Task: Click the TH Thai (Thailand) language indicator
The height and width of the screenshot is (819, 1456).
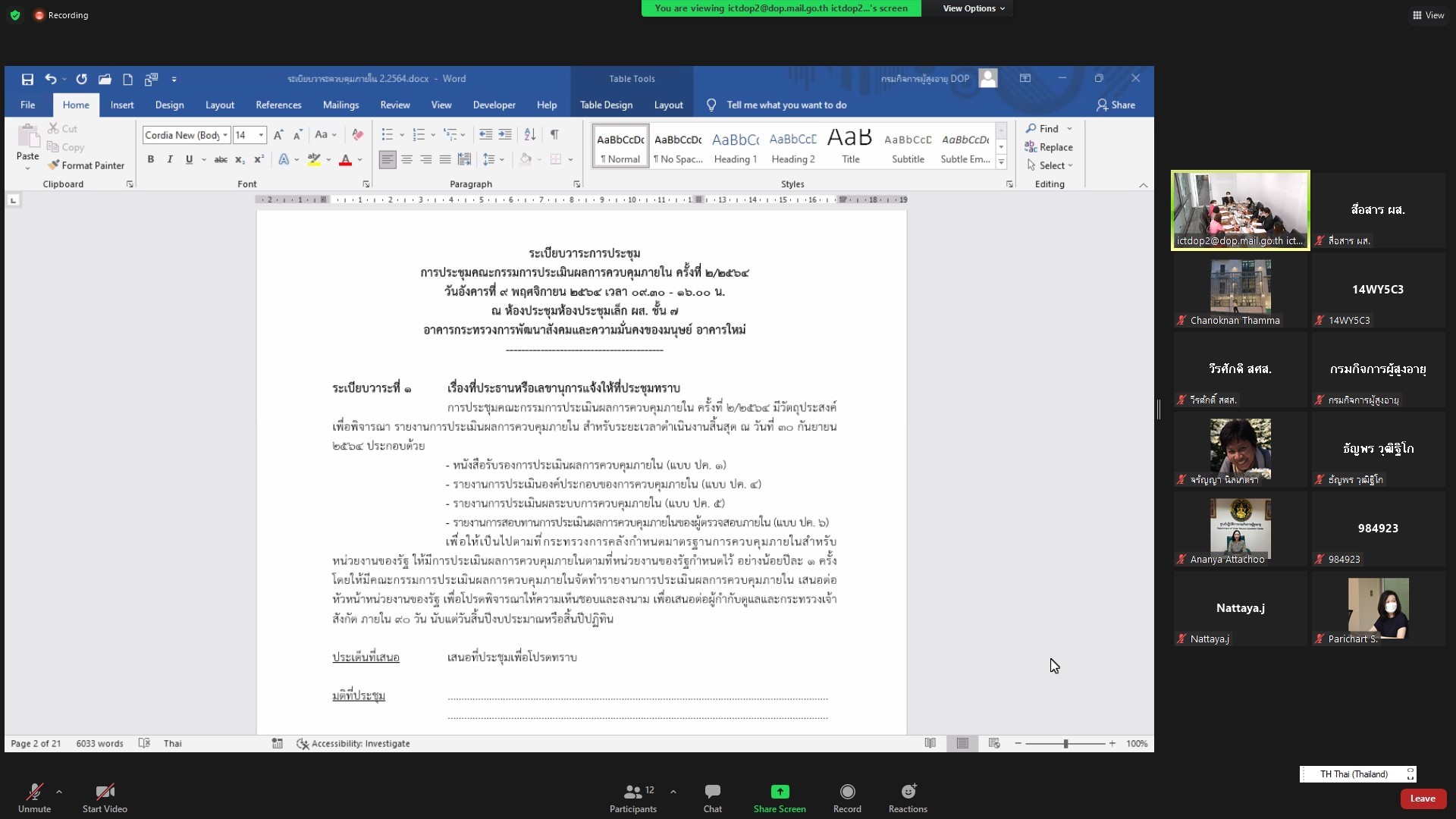Action: [1354, 774]
